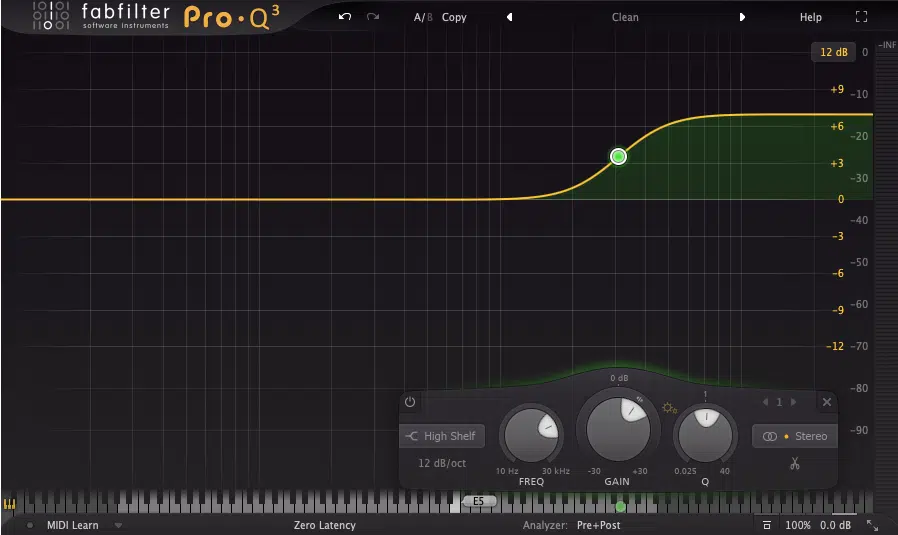
Task: Open the Clean preset menu
Action: (x=625, y=17)
